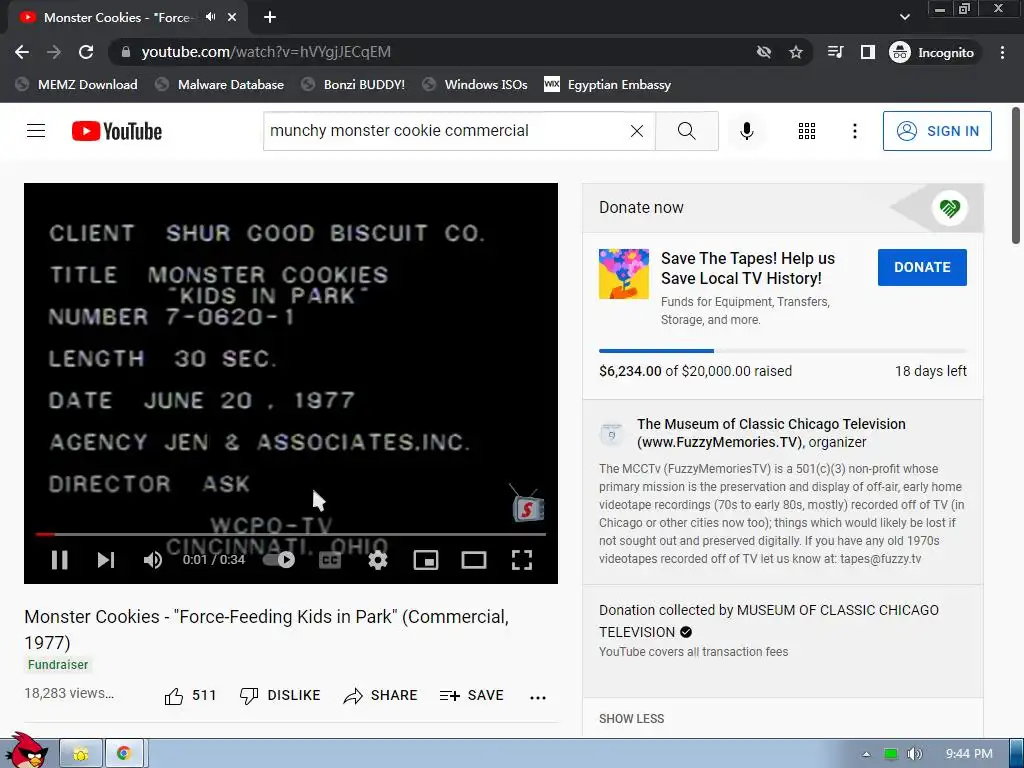Open video player settings gear

tap(377, 560)
